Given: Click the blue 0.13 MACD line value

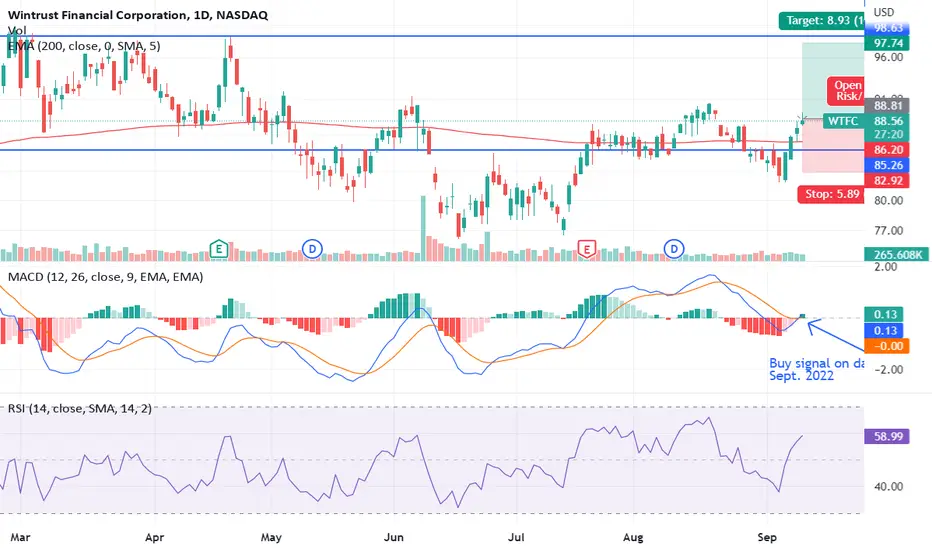Looking at the screenshot, I should click(885, 331).
